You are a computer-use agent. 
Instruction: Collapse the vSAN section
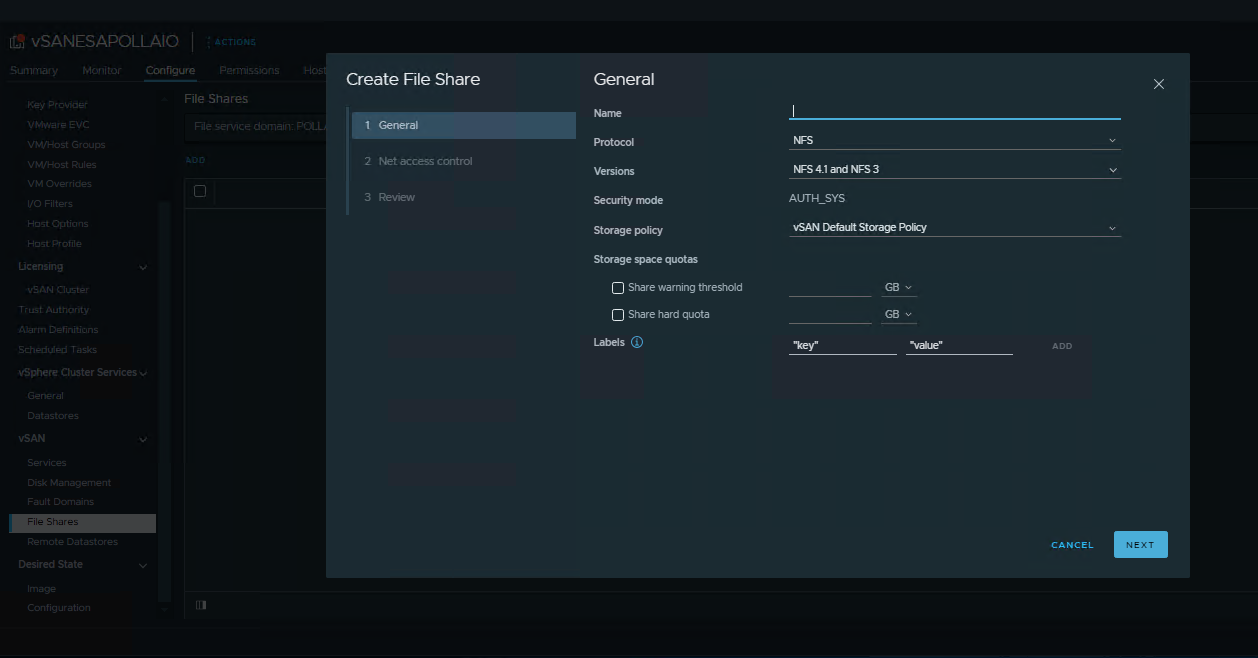[143, 439]
